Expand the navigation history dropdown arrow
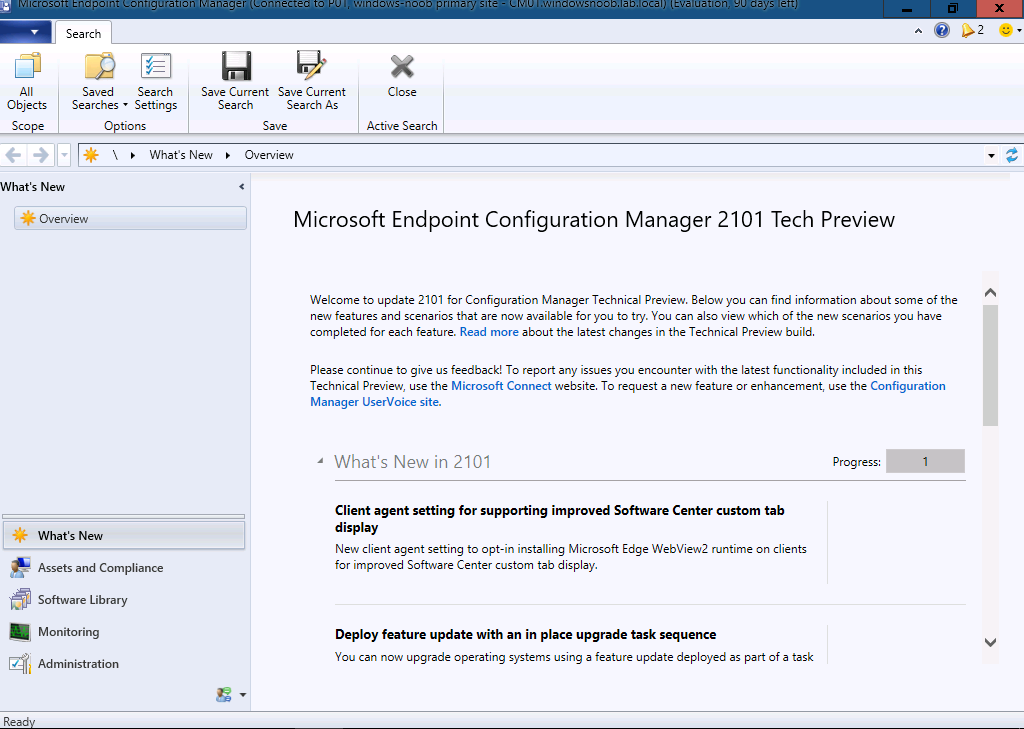This screenshot has width=1024, height=729. [x=64, y=155]
